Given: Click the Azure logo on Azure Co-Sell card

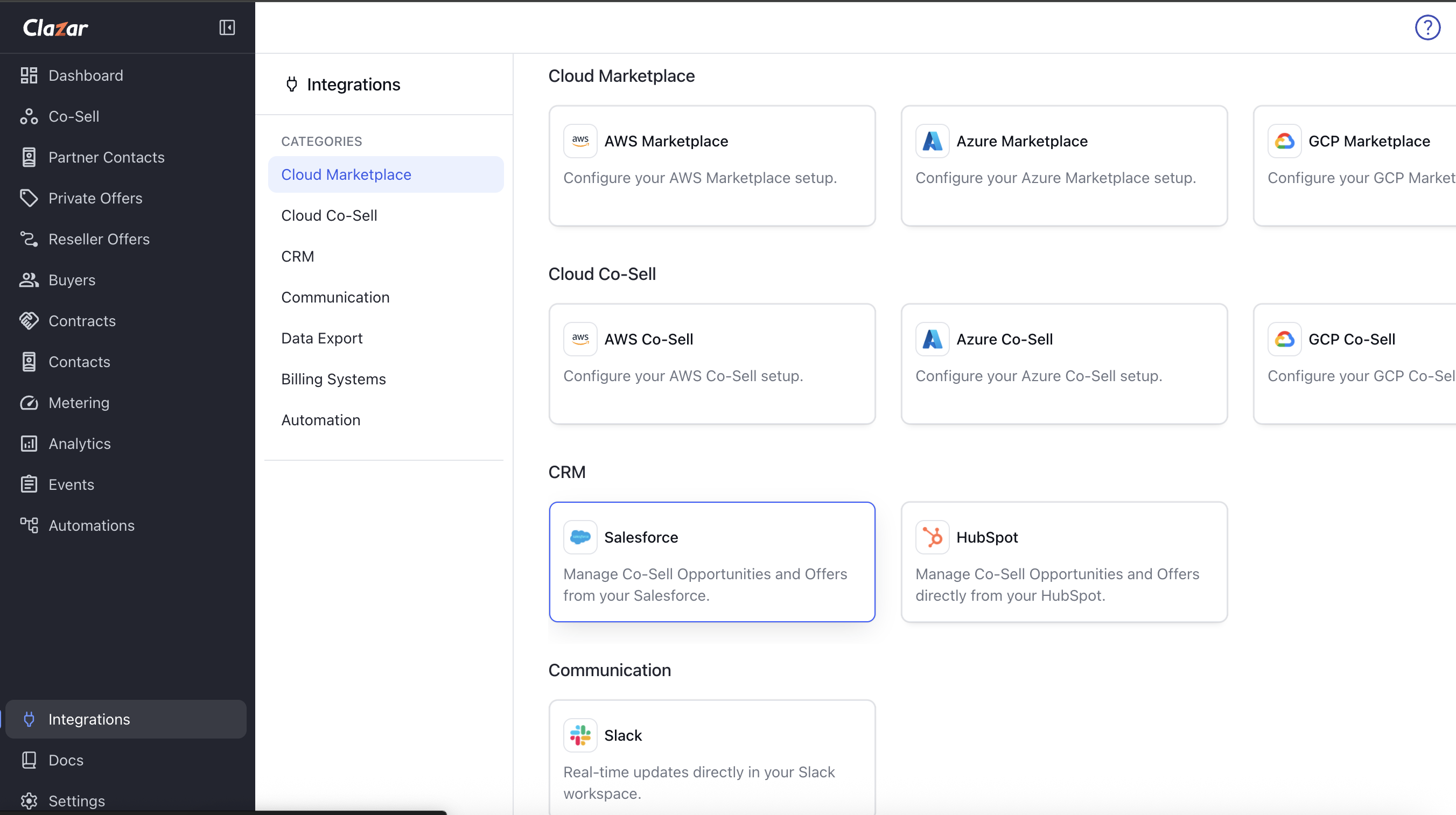Looking at the screenshot, I should pos(932,339).
